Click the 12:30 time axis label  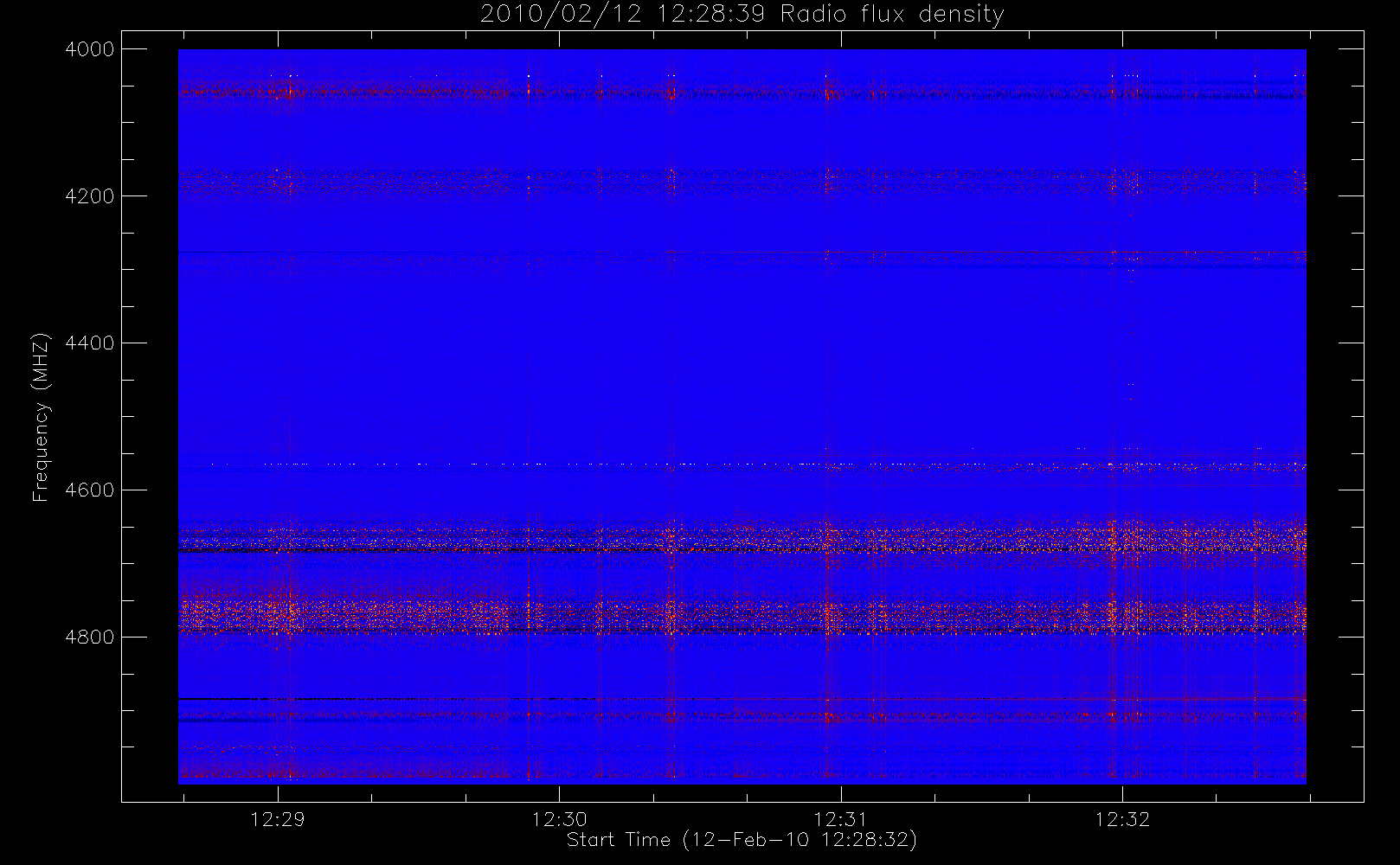(559, 819)
